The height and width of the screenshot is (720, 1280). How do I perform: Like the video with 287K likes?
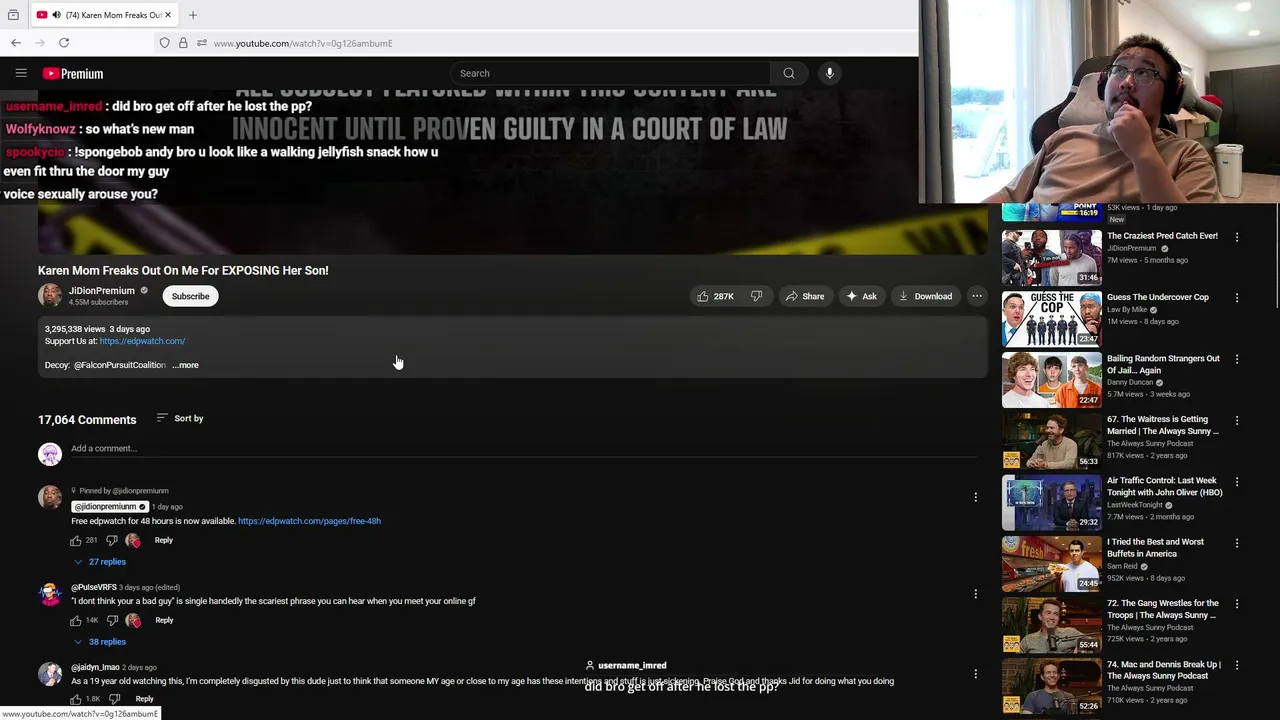coord(716,296)
